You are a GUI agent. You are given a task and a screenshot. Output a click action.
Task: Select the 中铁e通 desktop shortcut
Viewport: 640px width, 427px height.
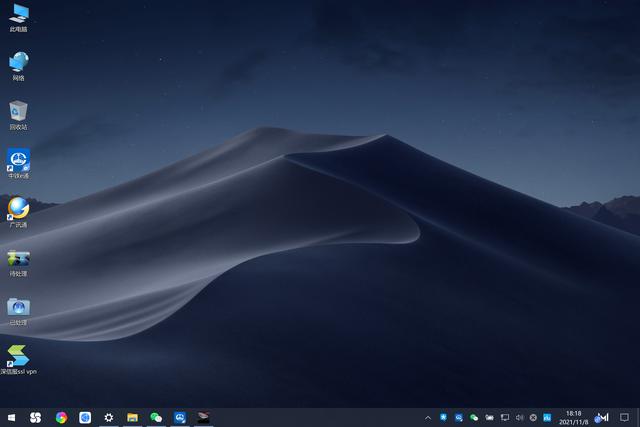18,164
